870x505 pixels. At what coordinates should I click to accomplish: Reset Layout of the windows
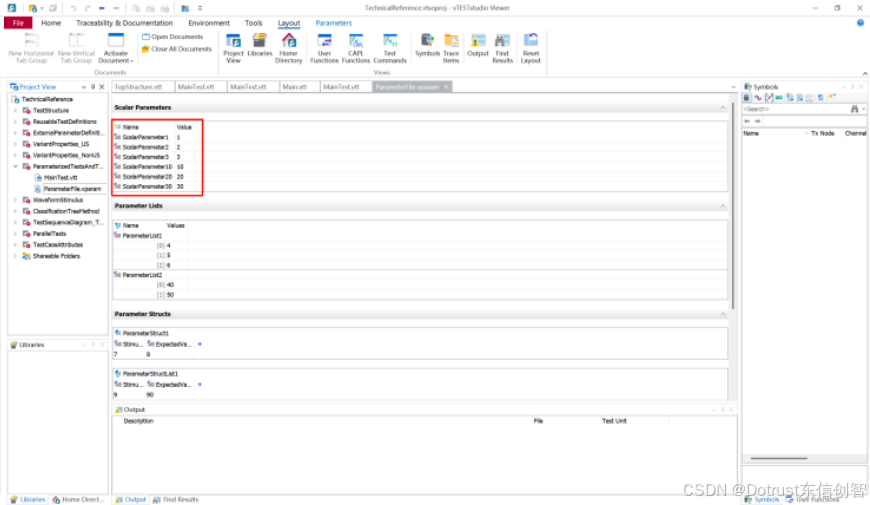530,48
